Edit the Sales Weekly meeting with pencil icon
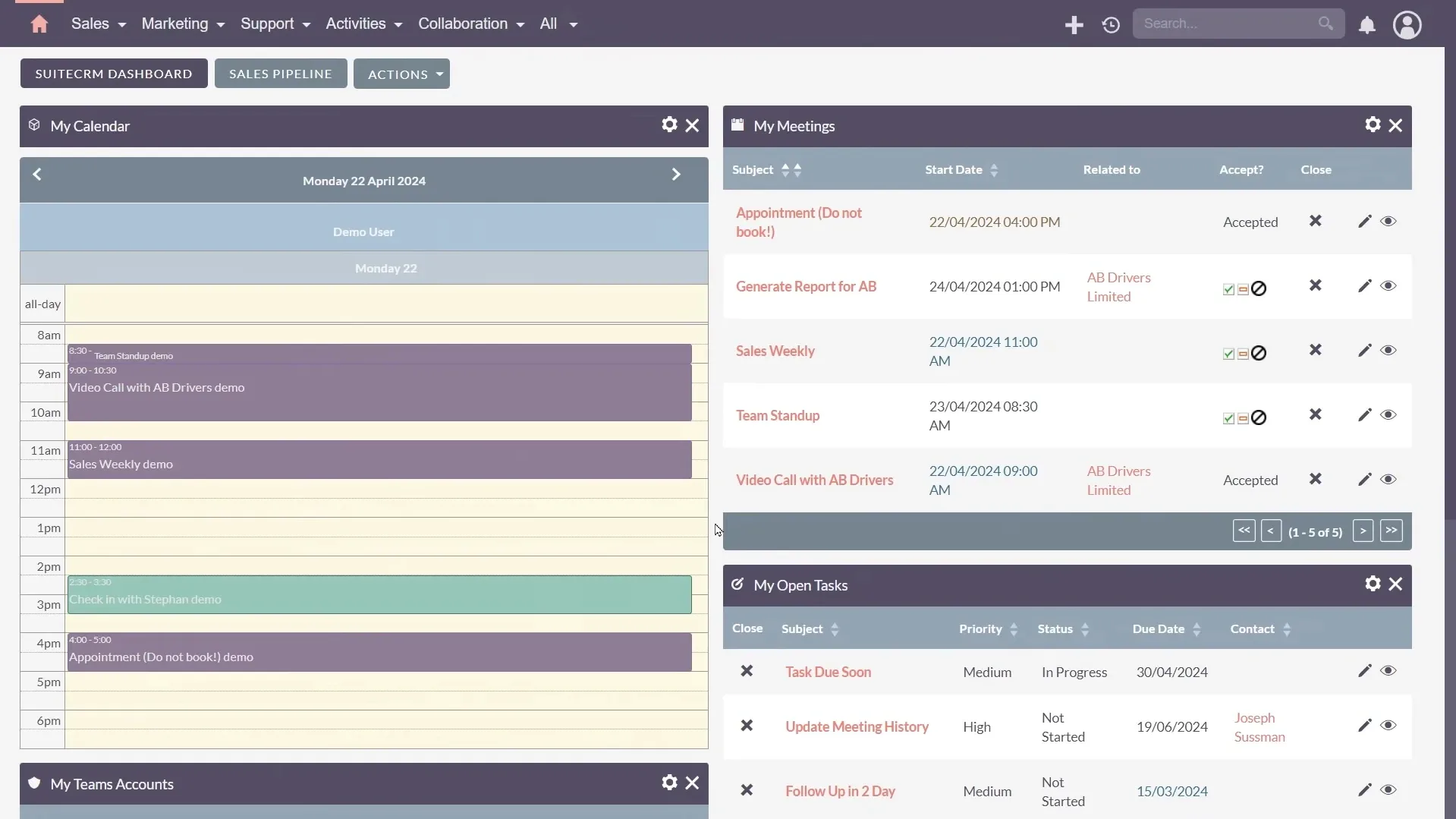Viewport: 1456px width, 819px height. [x=1364, y=351]
